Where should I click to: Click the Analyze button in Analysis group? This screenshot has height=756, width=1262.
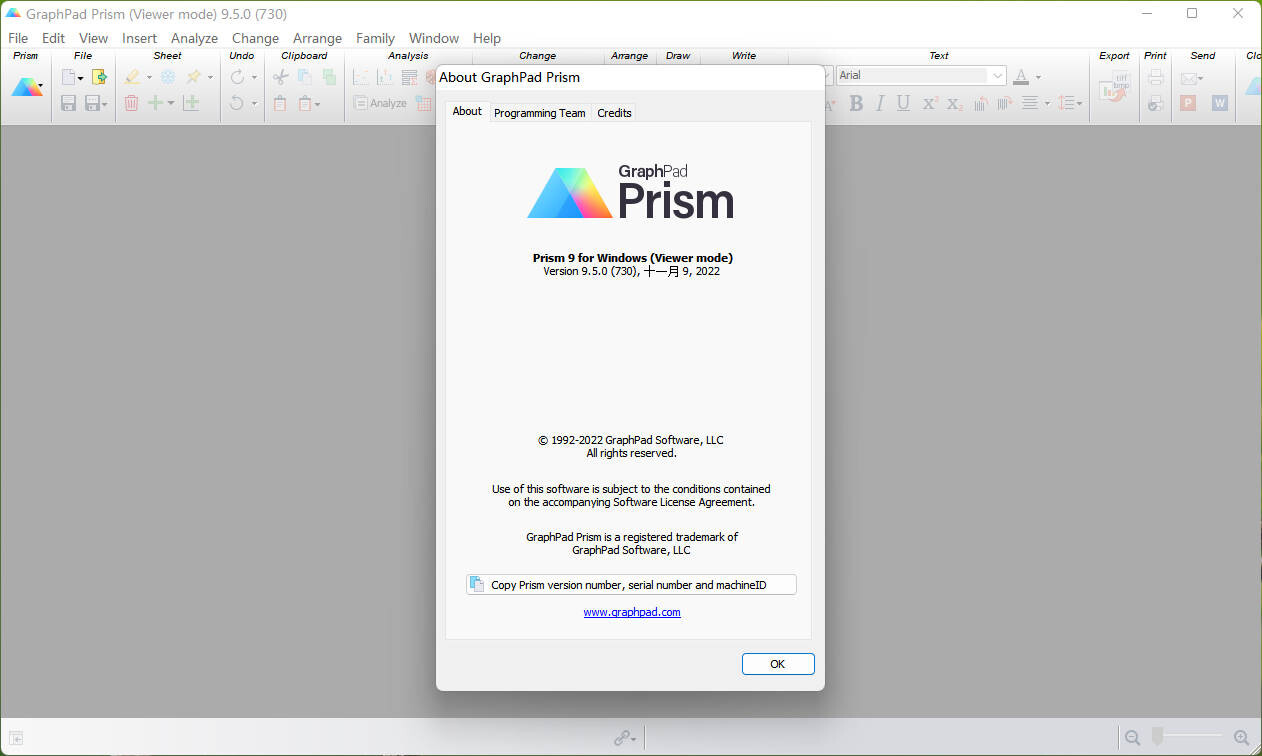pyautogui.click(x=379, y=103)
